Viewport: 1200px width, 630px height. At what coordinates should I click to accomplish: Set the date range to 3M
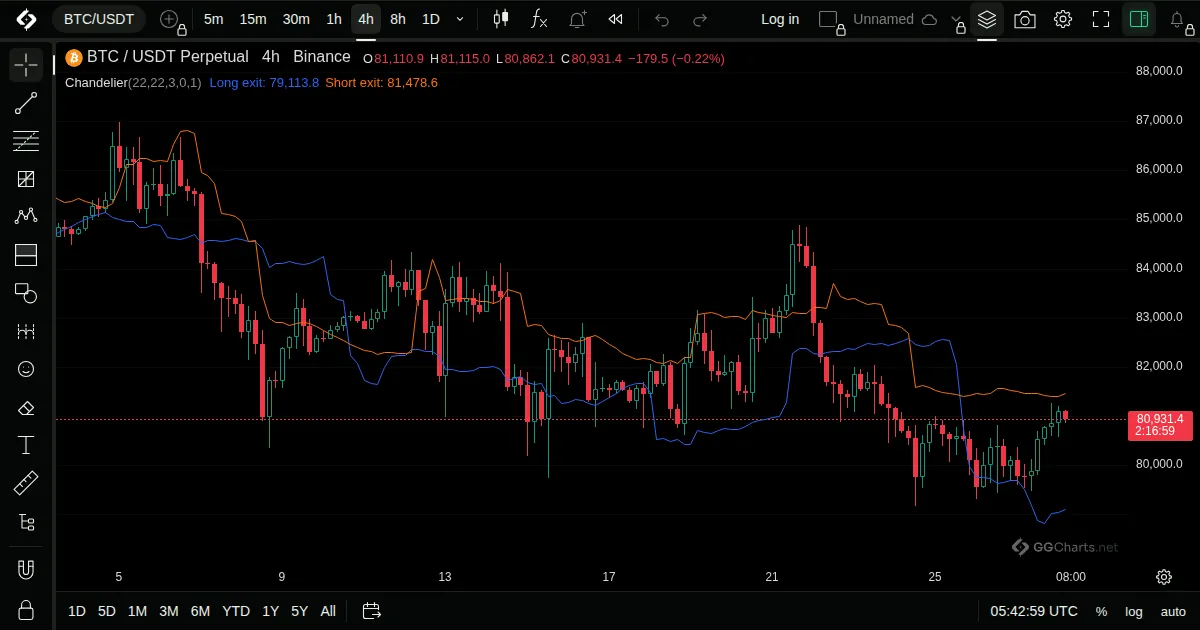point(169,611)
